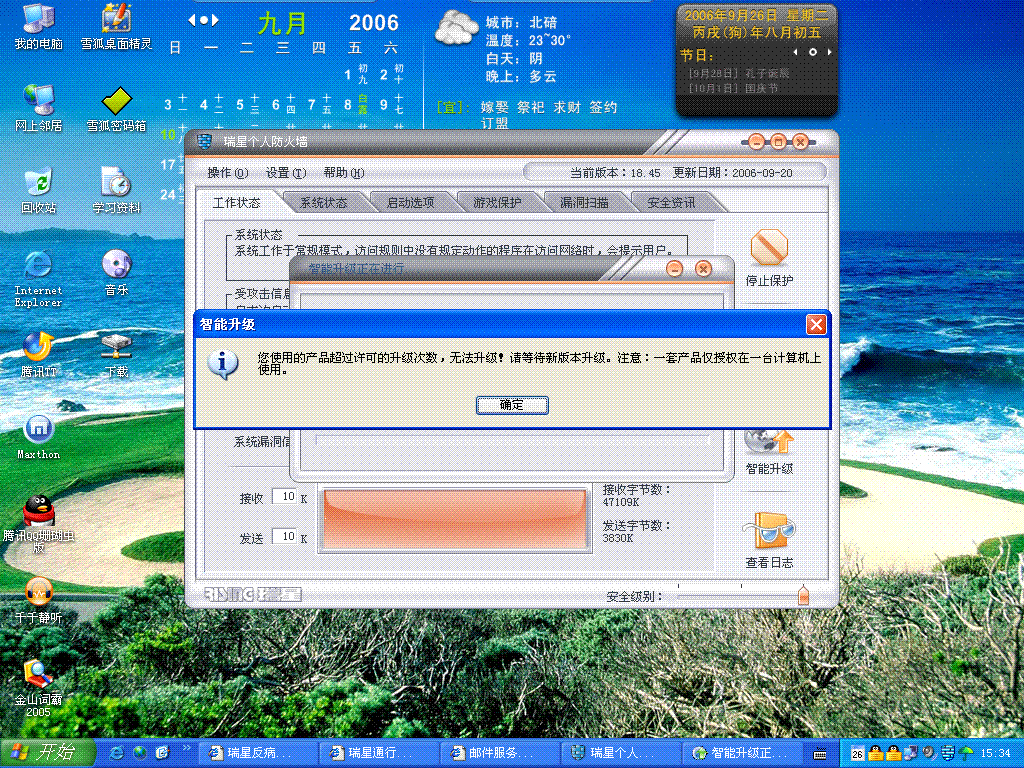Launch 金山词霸 2005 desktop icon
The width and height of the screenshot is (1024, 768).
(x=39, y=688)
